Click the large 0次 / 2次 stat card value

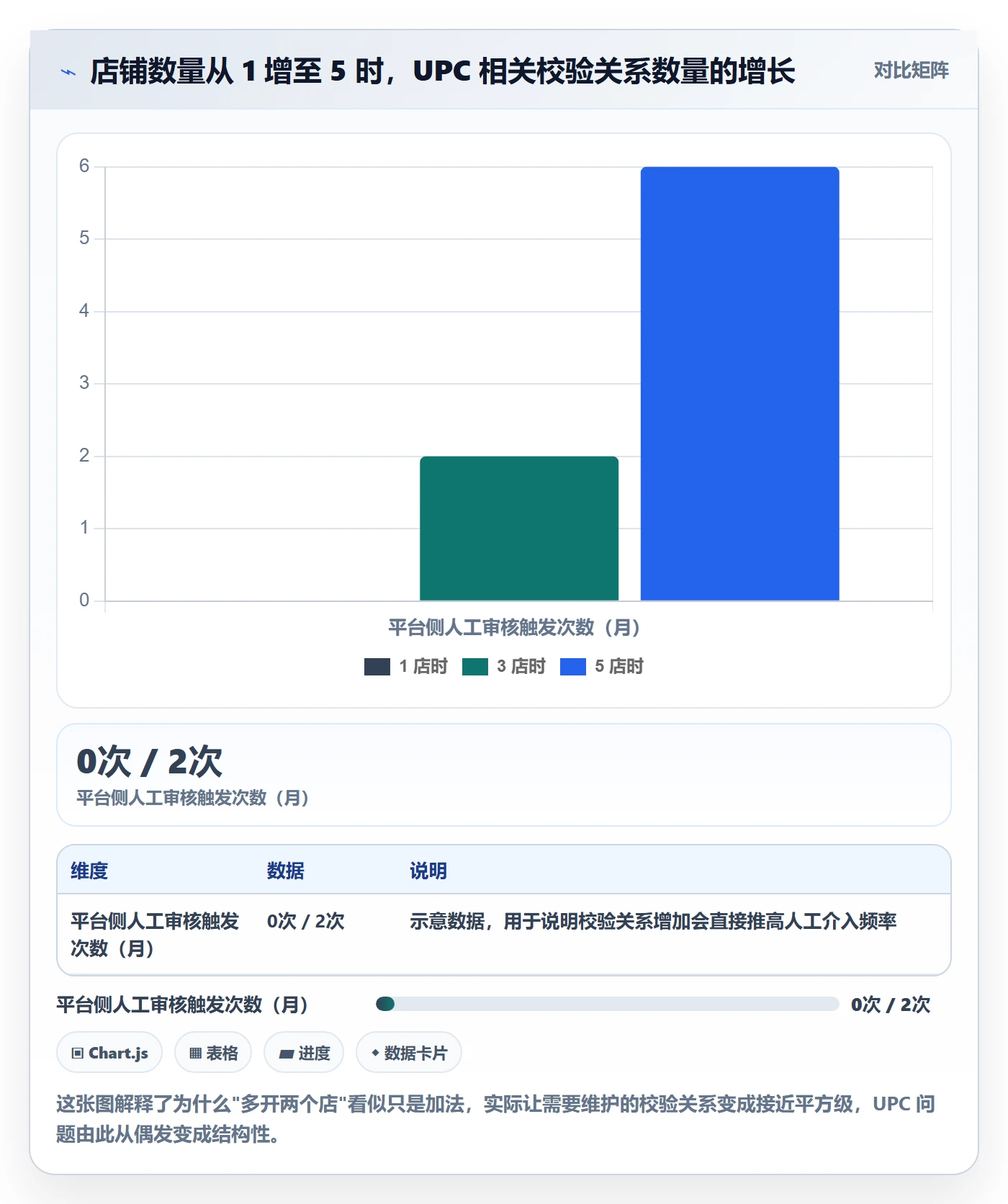coord(150,761)
